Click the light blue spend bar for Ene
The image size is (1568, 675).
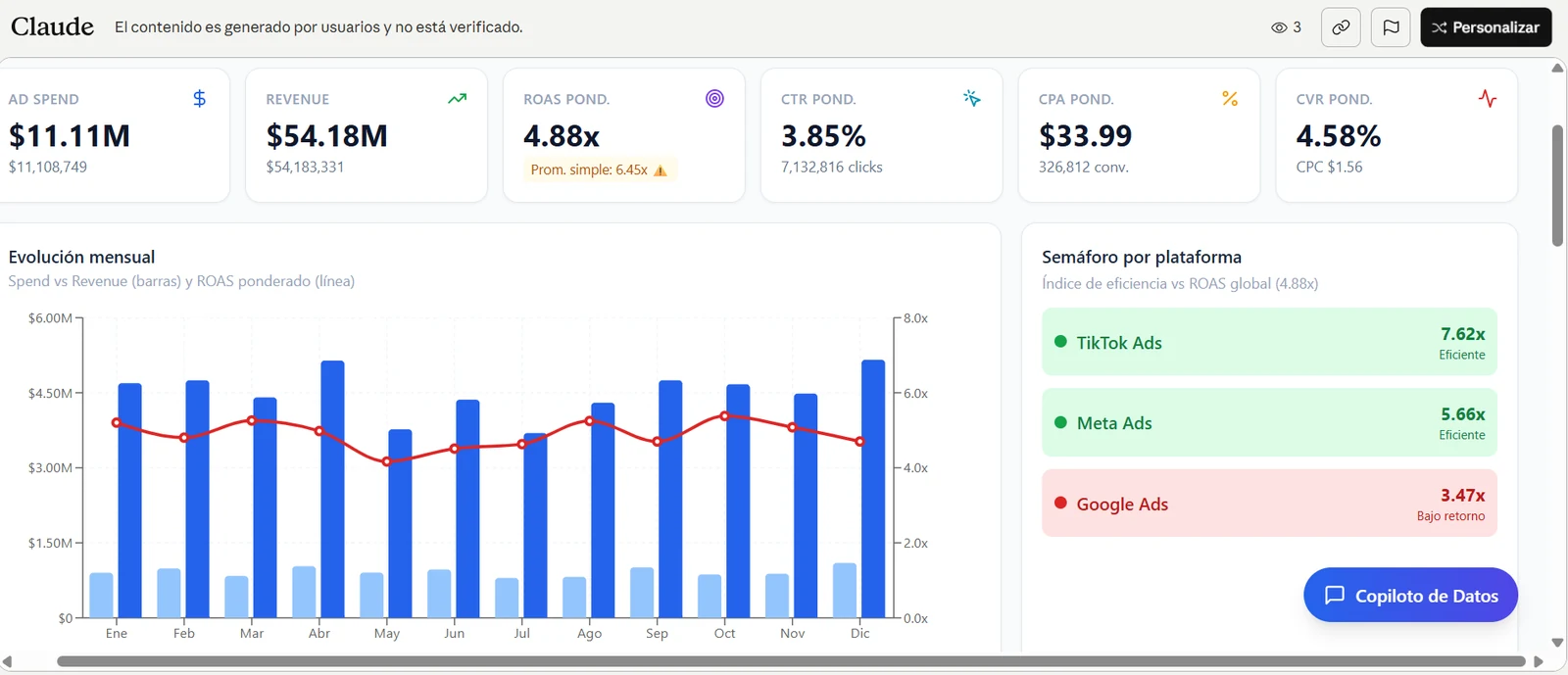pyautogui.click(x=101, y=596)
